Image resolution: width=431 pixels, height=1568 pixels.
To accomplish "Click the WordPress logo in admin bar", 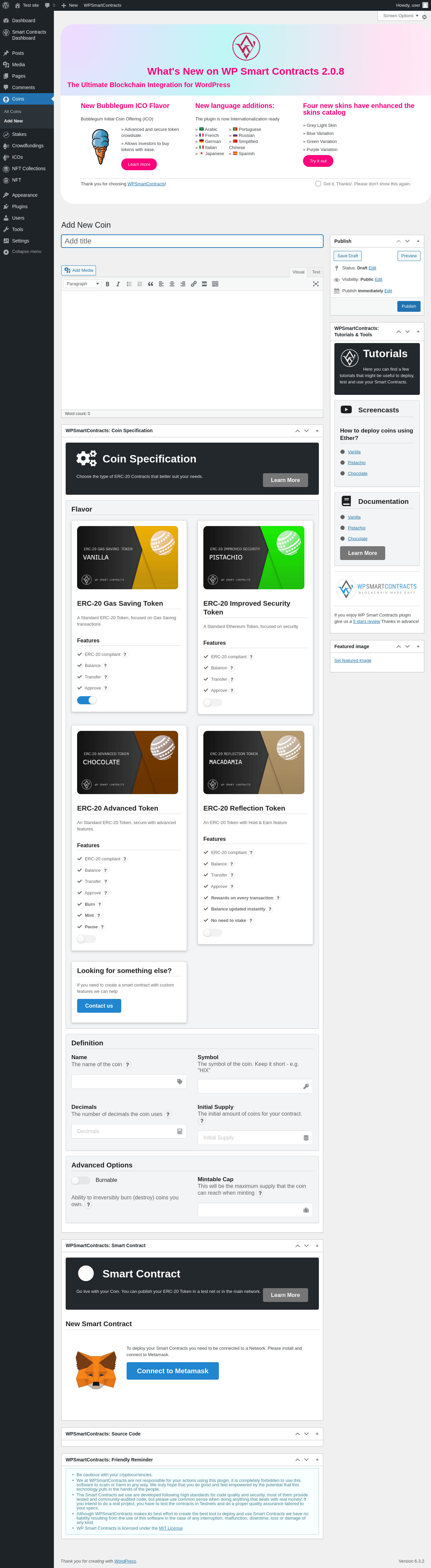I will (x=5, y=5).
